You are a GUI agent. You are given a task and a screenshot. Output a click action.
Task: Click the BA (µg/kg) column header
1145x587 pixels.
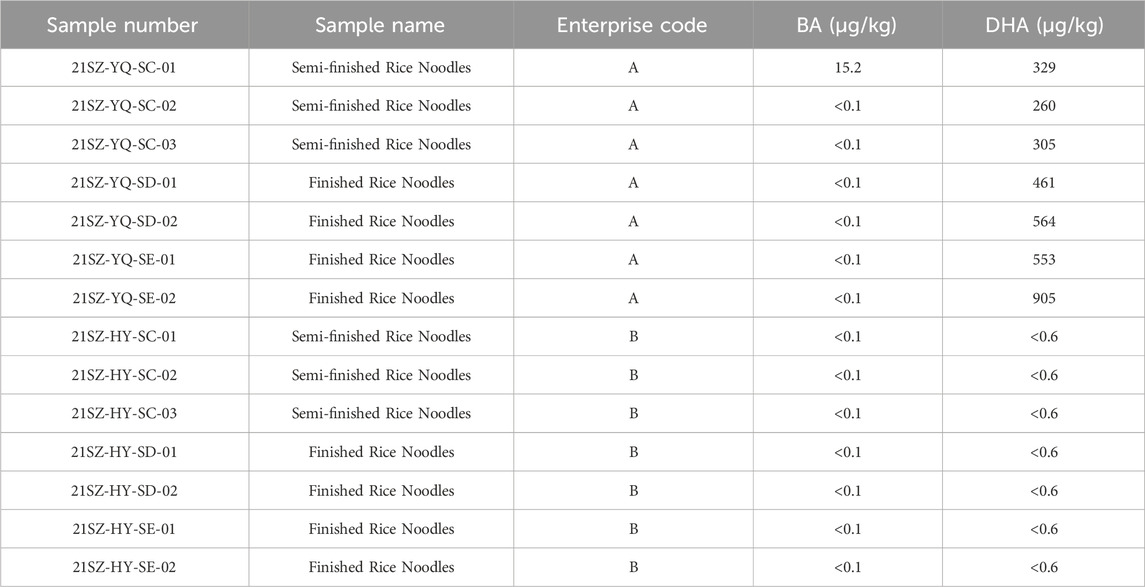(x=846, y=25)
